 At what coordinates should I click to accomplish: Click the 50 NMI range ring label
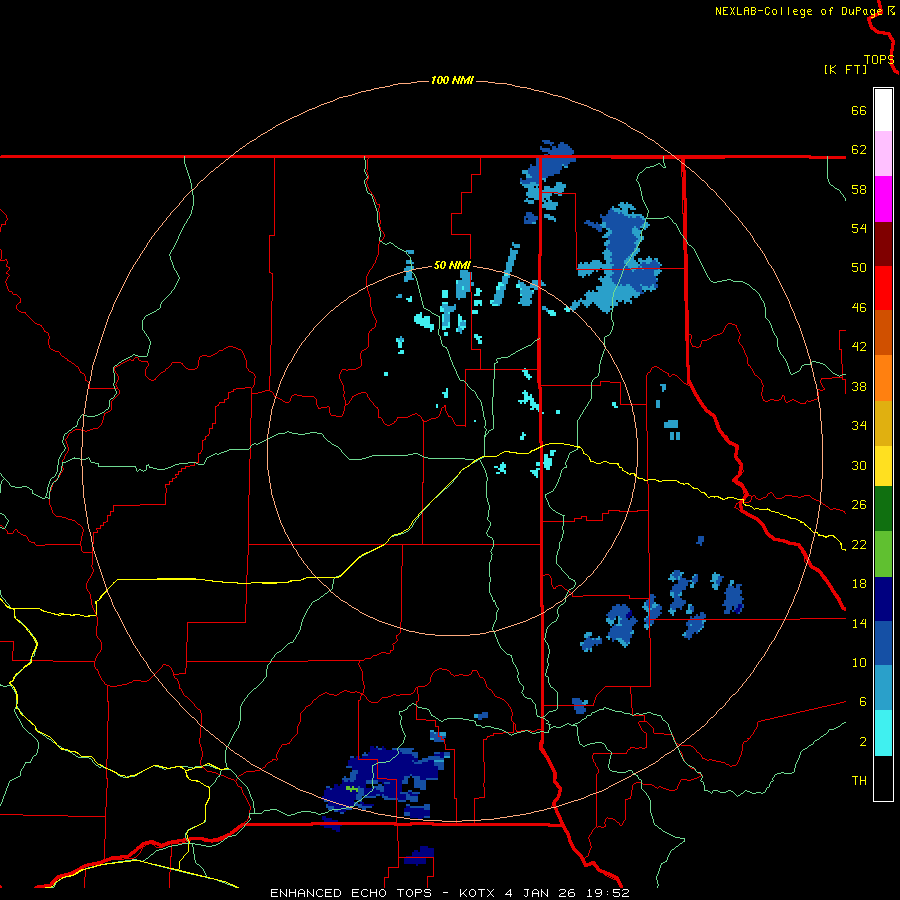click(x=452, y=265)
